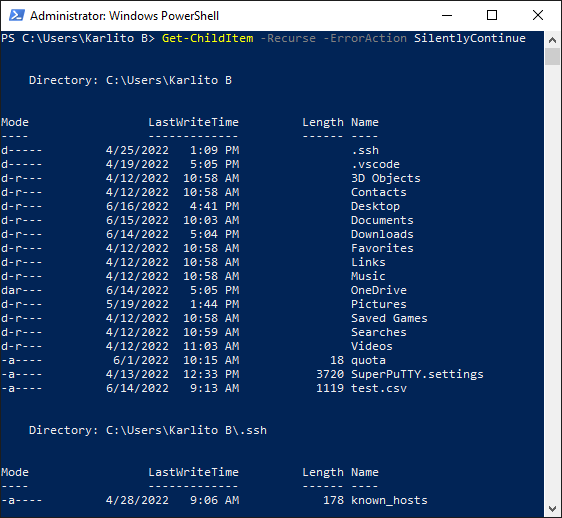Click the known_hosts file entry
This screenshot has width=562, height=518.
pyautogui.click(x=389, y=500)
